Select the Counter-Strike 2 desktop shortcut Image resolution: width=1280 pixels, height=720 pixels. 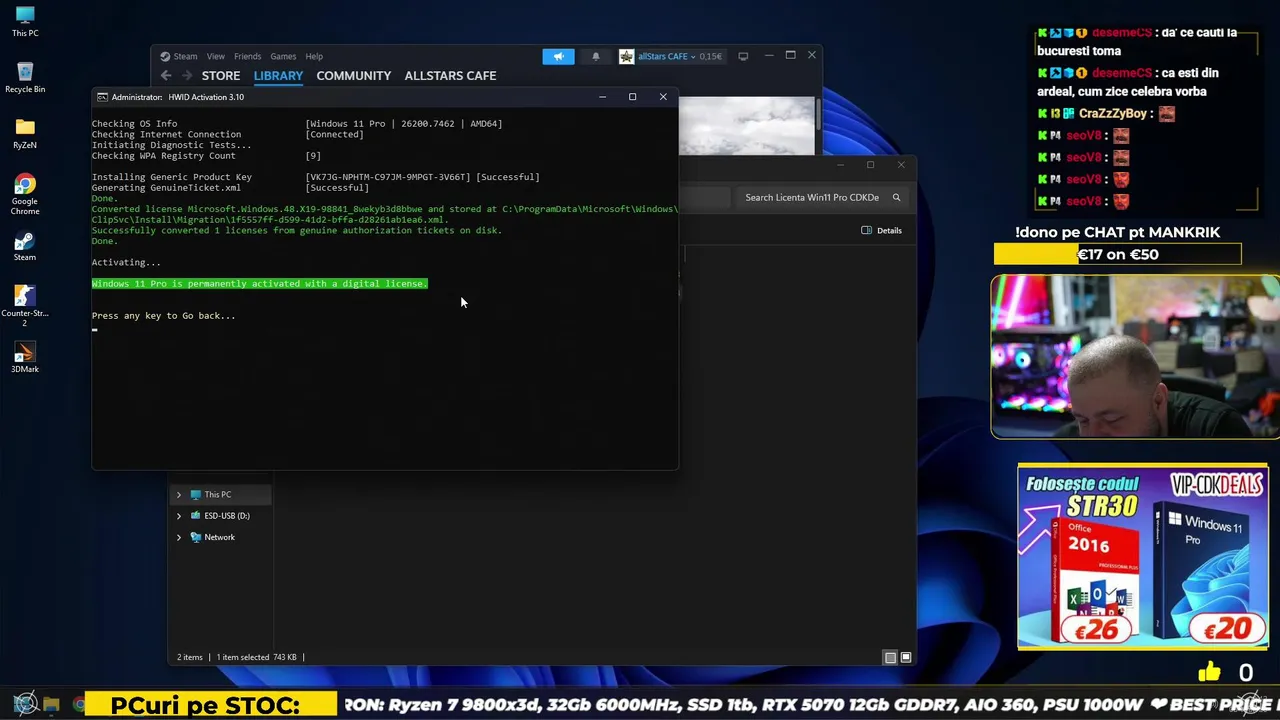[25, 305]
